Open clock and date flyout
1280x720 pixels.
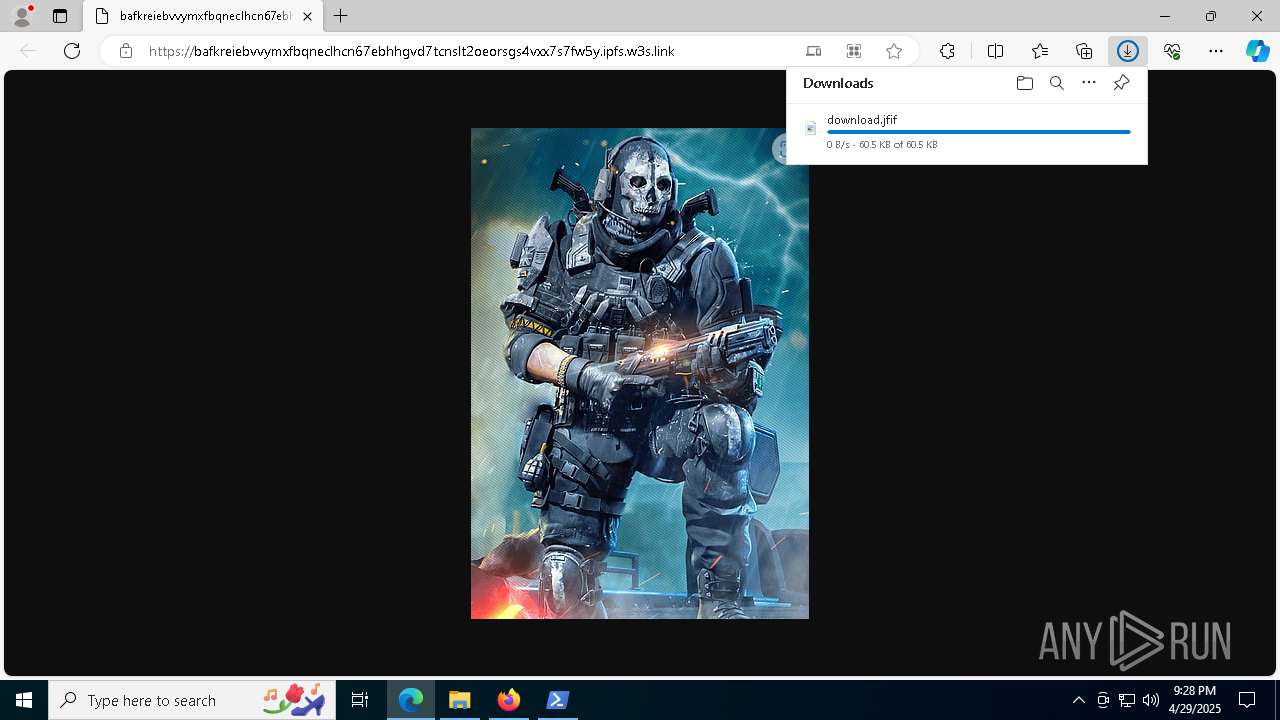[x=1195, y=700]
